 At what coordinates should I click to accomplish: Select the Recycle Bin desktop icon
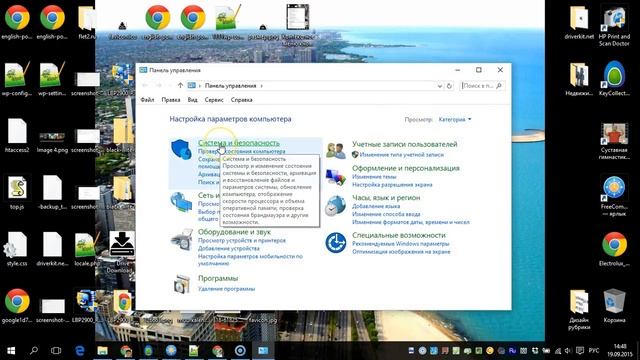tap(614, 305)
